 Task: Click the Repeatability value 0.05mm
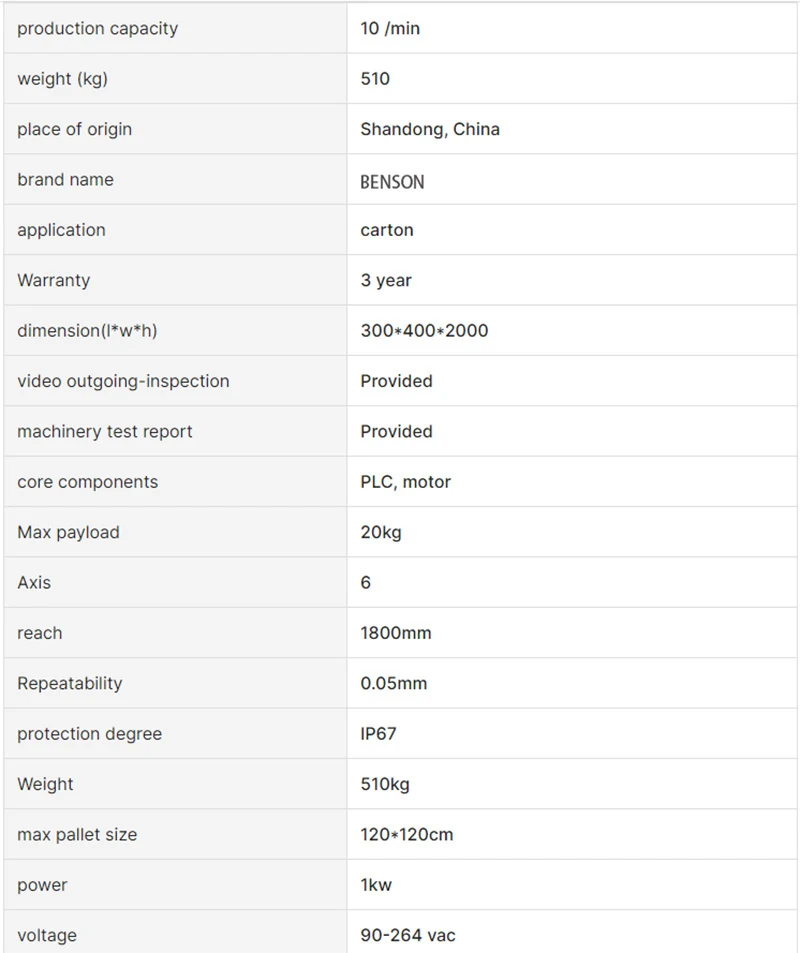pyautogui.click(x=393, y=684)
